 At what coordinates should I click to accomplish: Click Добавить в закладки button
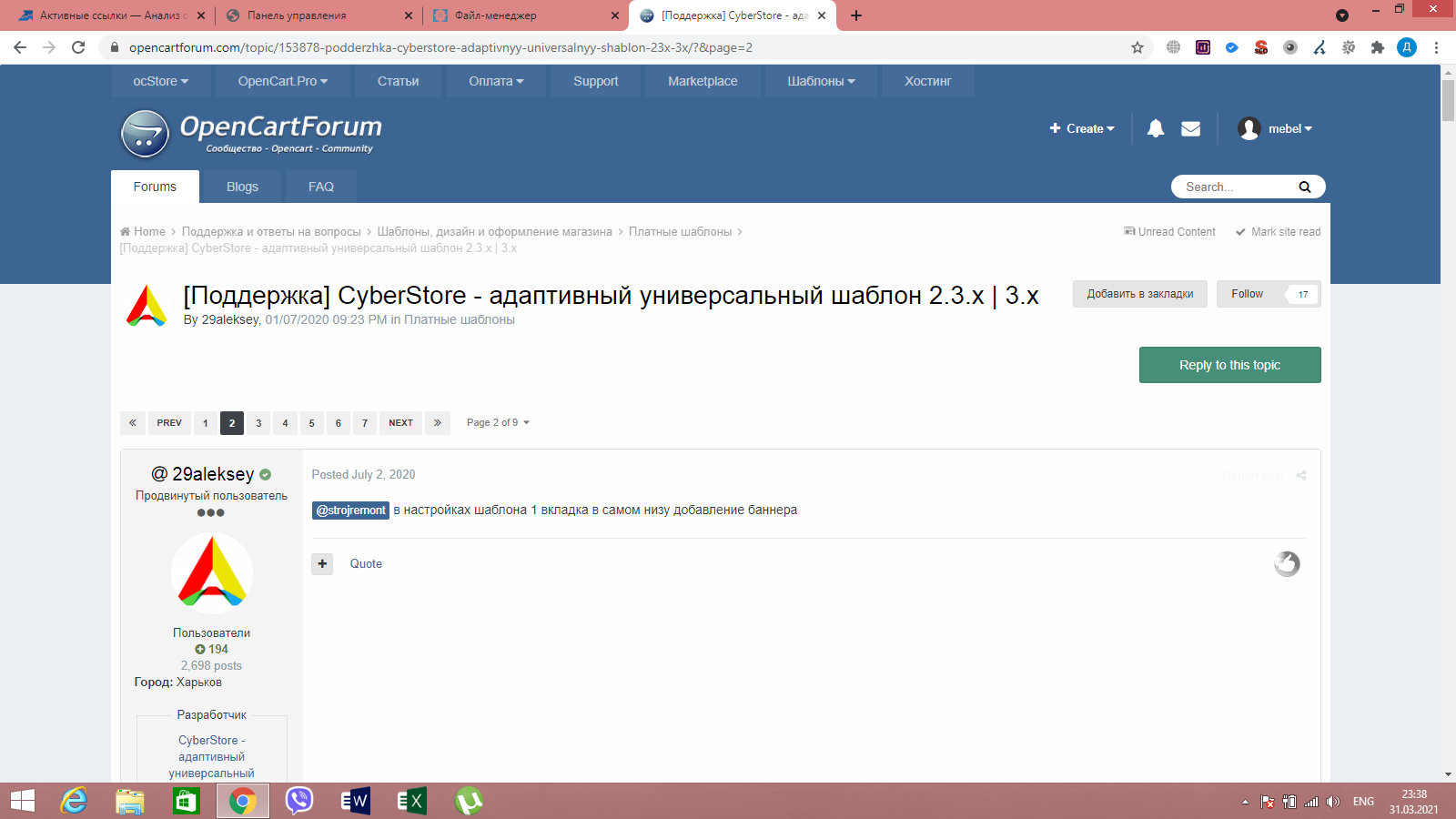[1140, 294]
